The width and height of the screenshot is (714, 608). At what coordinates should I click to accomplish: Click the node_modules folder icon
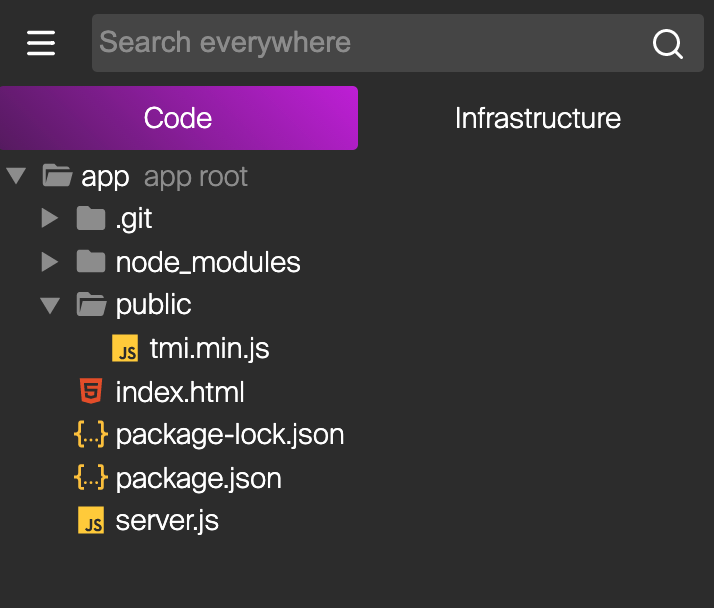tap(91, 262)
